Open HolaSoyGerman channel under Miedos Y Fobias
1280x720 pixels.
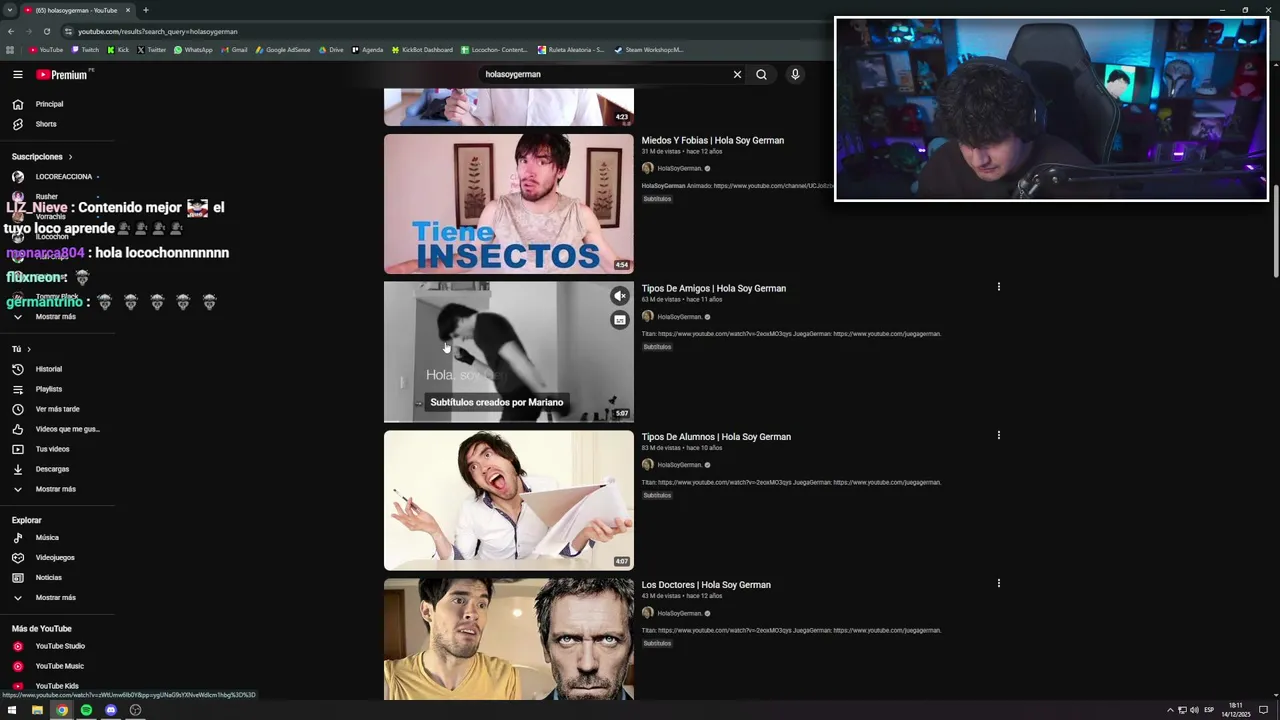tap(680, 169)
